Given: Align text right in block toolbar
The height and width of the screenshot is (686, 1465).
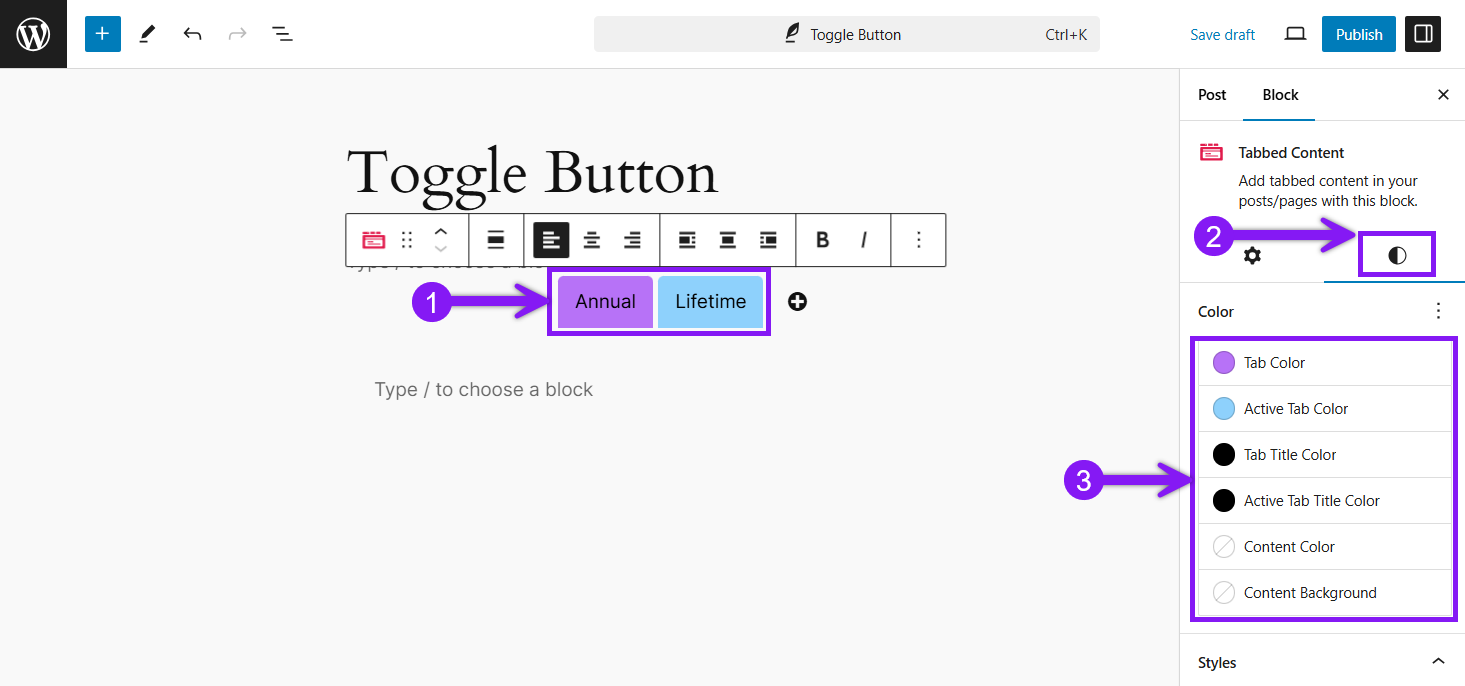Looking at the screenshot, I should [x=632, y=240].
